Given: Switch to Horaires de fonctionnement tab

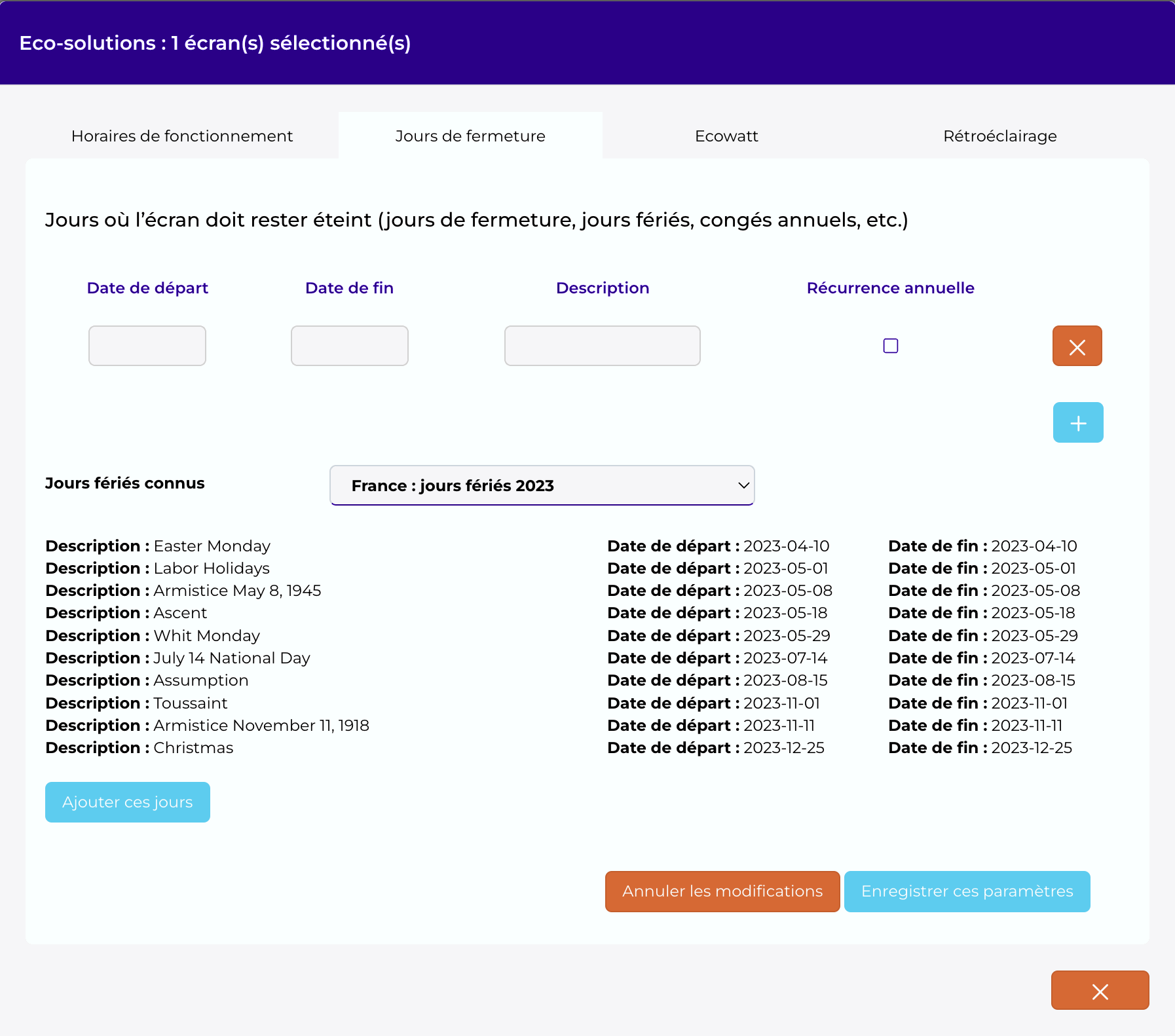Looking at the screenshot, I should [x=182, y=136].
